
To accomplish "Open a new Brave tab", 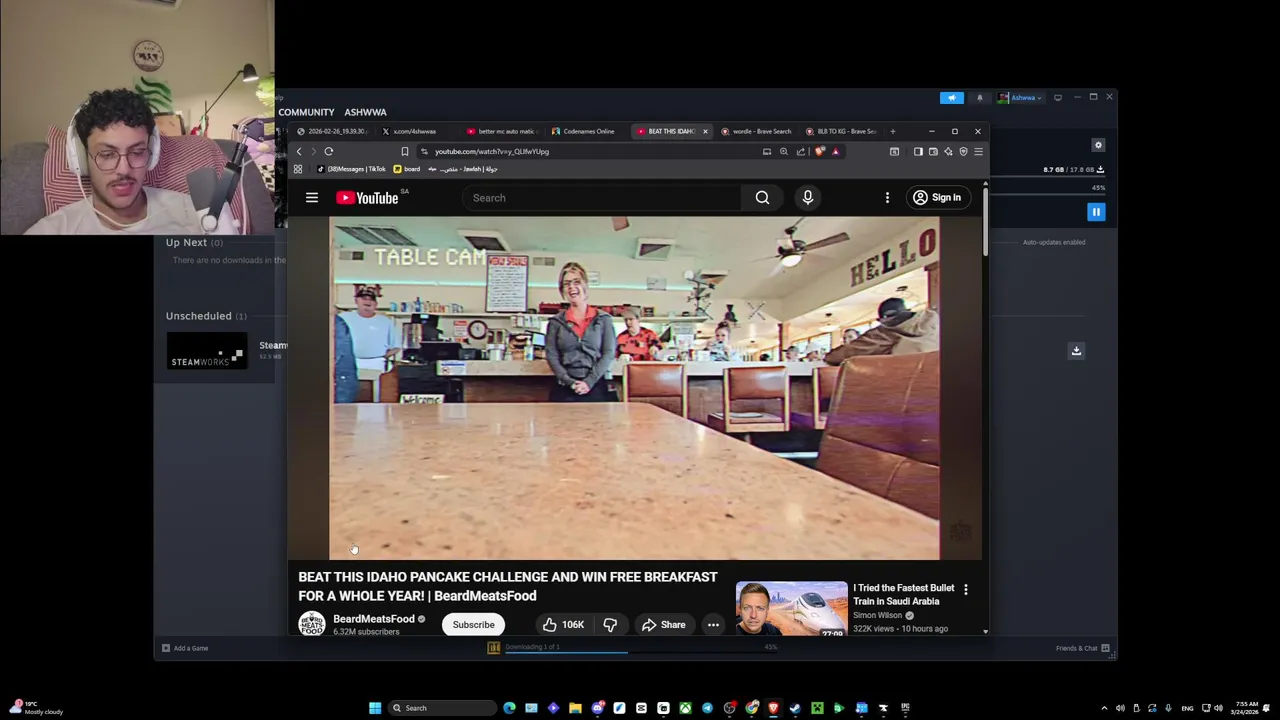I will [893, 131].
